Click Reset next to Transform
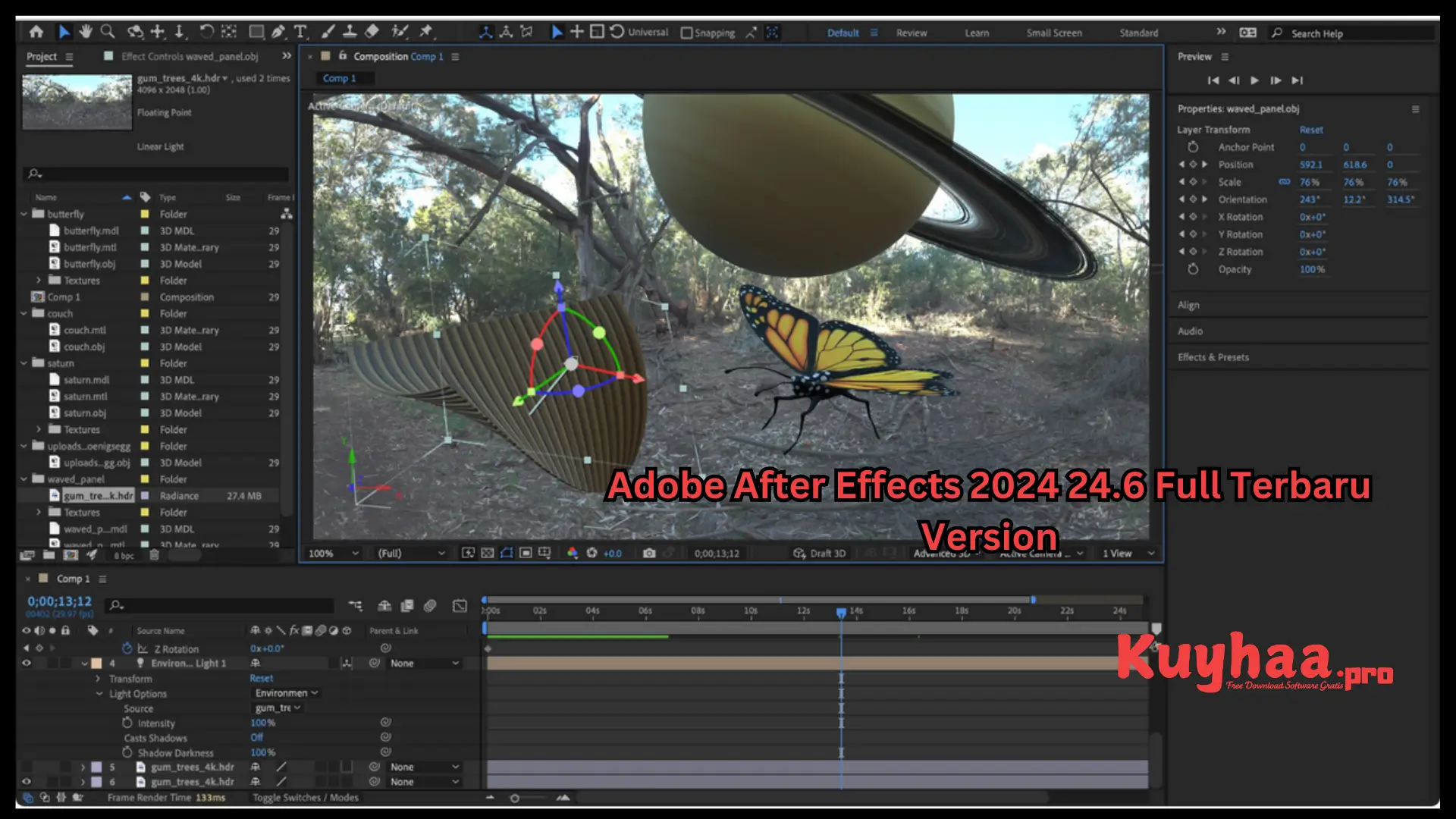The width and height of the screenshot is (1456, 819). tap(260, 678)
